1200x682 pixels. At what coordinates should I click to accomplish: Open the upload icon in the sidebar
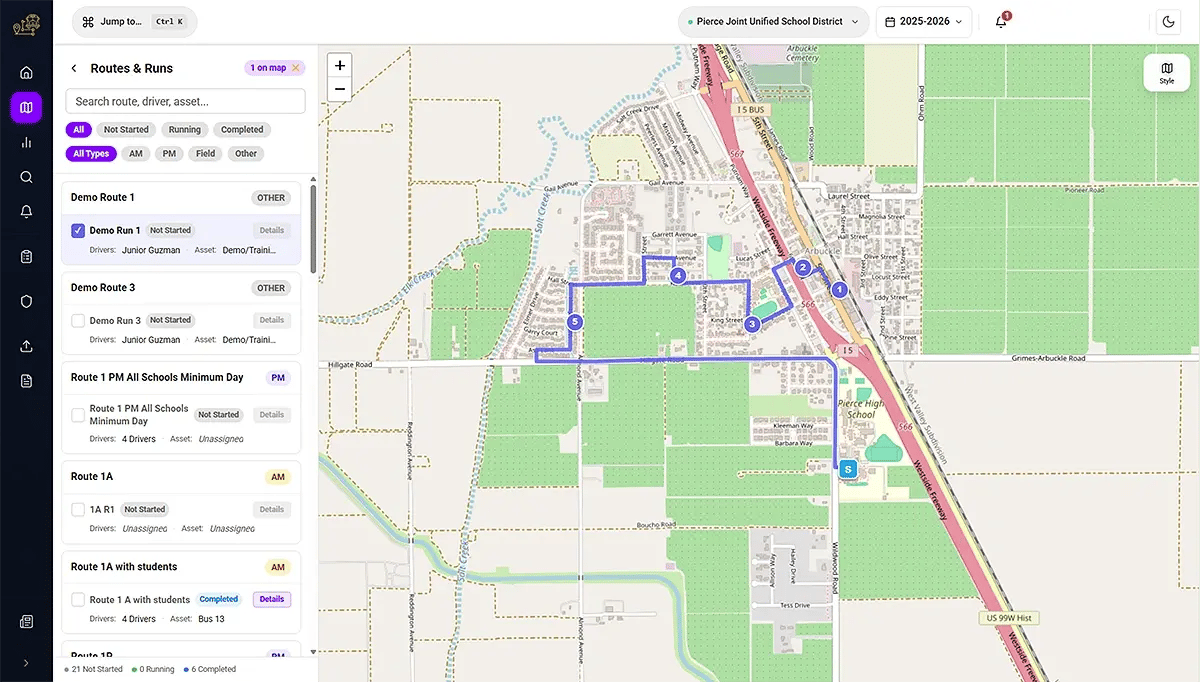(x=26, y=346)
